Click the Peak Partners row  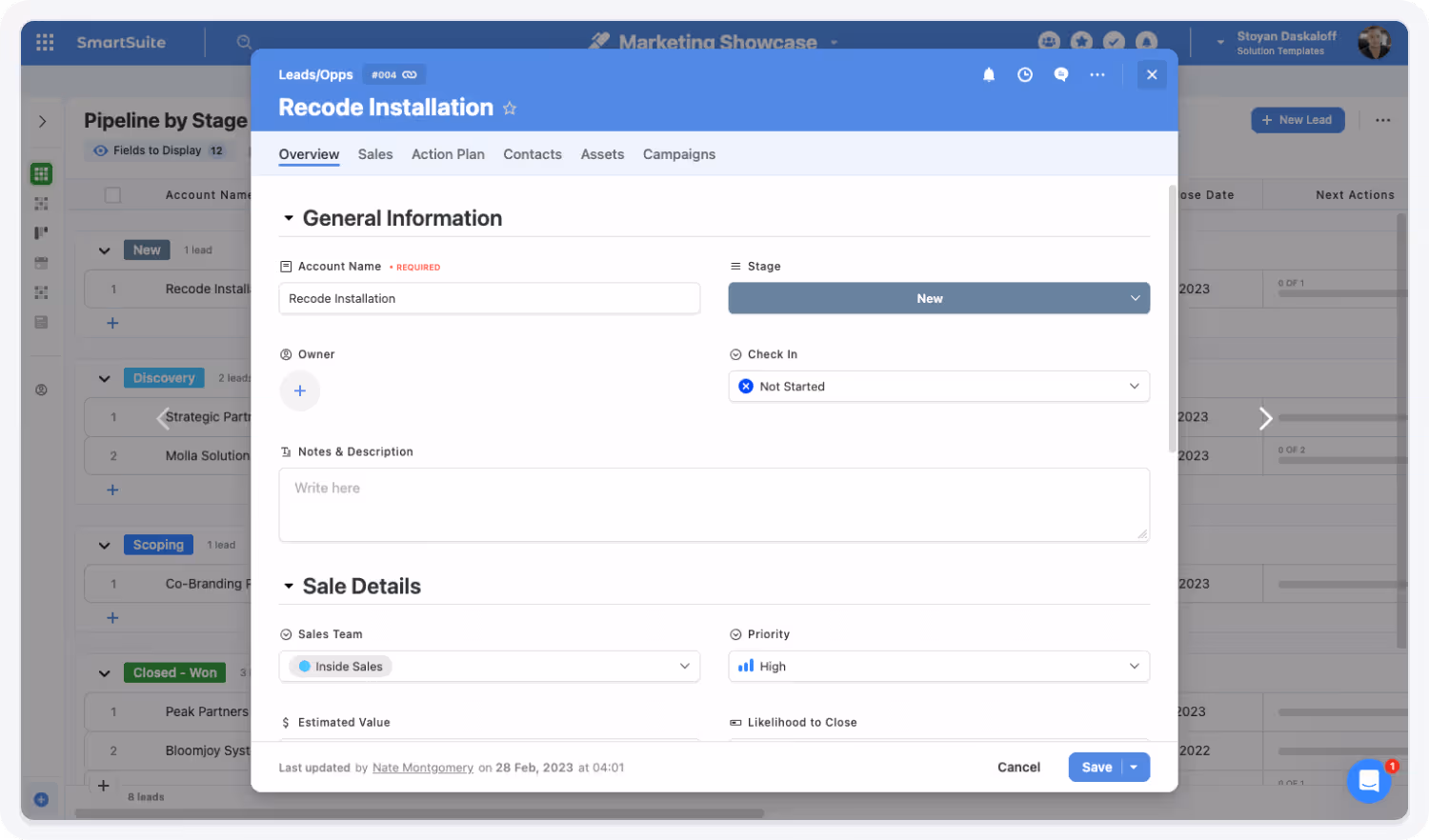(168, 711)
